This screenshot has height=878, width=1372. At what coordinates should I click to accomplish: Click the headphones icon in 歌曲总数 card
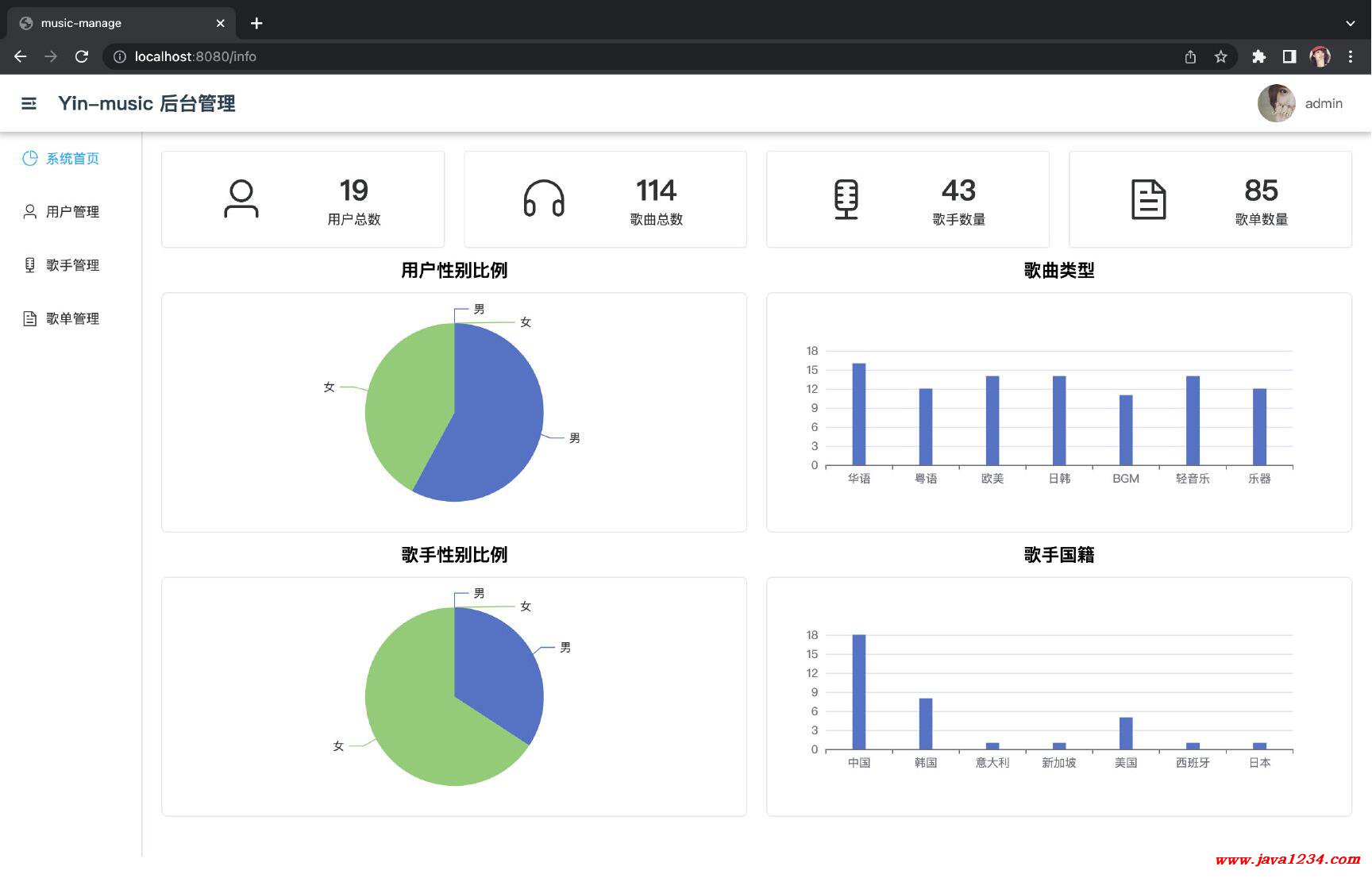pos(544,198)
